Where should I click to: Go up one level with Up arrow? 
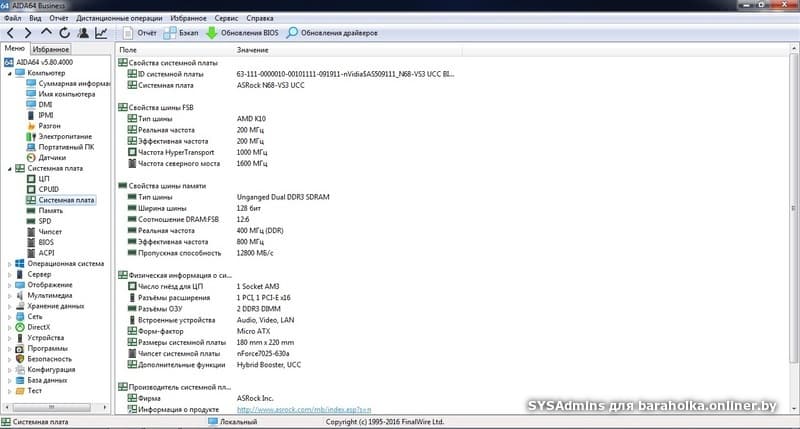coord(46,33)
